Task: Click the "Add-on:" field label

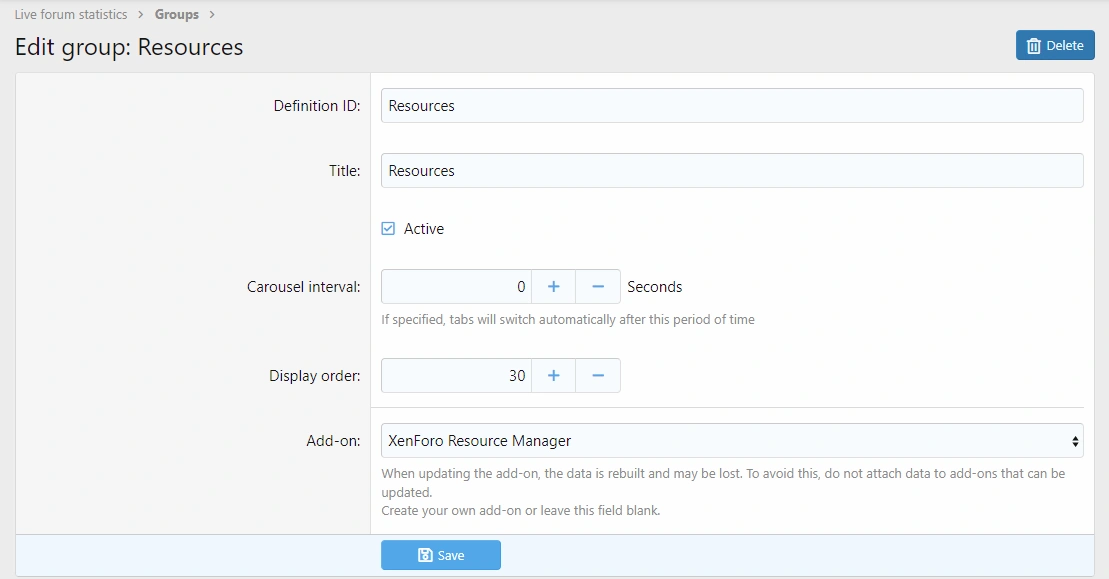Action: pos(333,441)
